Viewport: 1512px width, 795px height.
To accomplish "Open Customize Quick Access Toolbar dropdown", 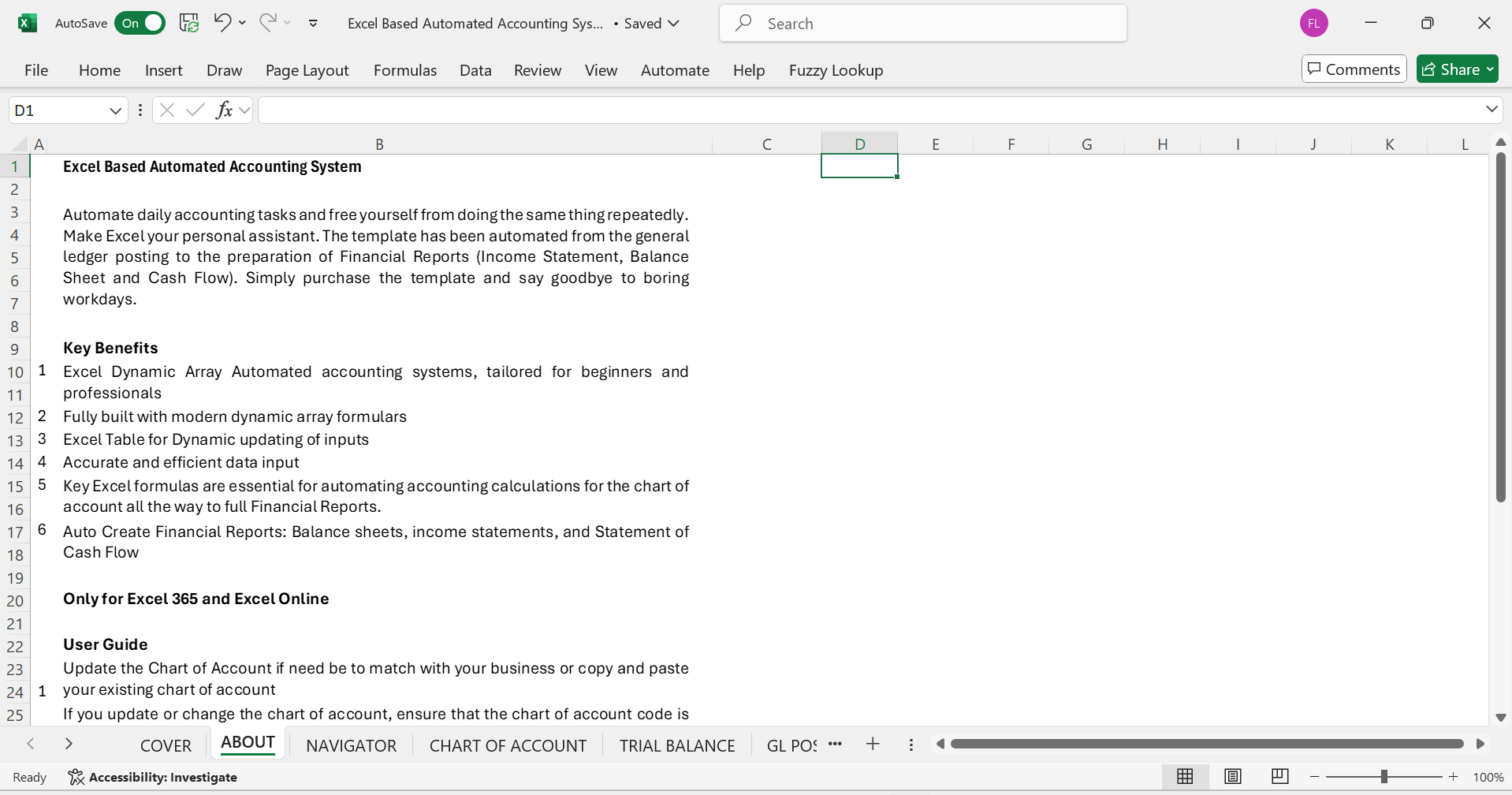I will coord(313,23).
